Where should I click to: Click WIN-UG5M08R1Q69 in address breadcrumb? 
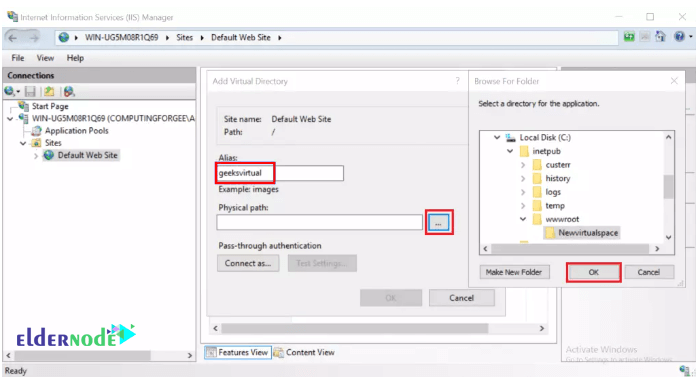(122, 37)
